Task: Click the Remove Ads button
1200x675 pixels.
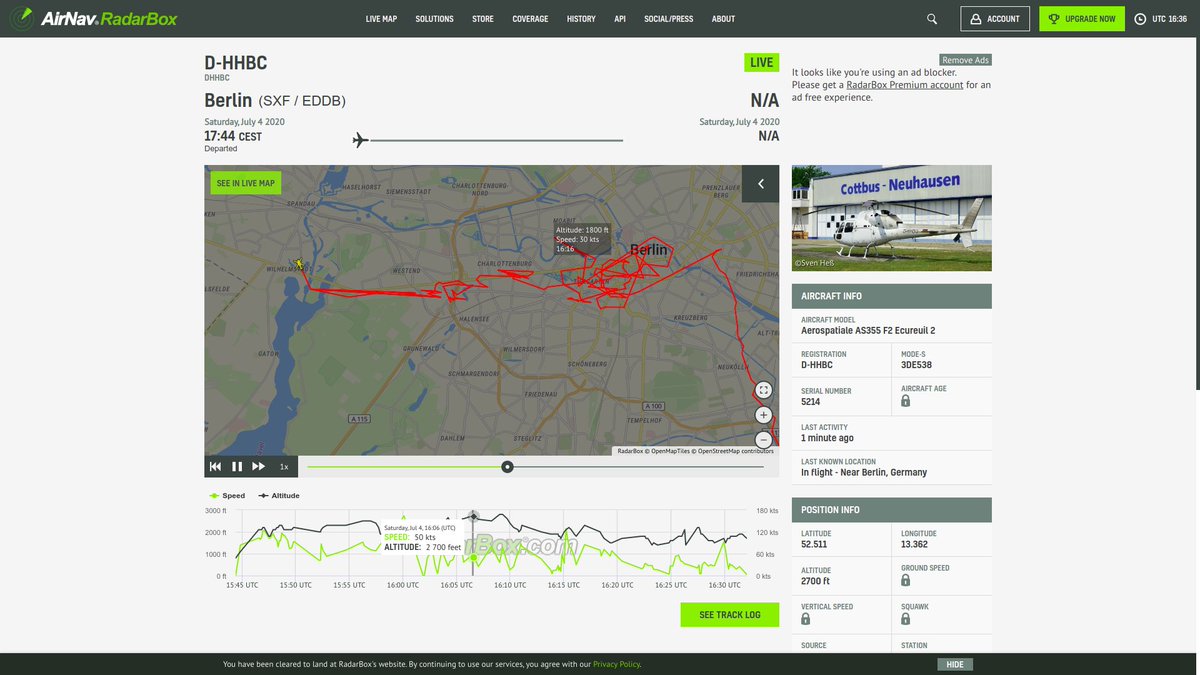Action: point(965,60)
